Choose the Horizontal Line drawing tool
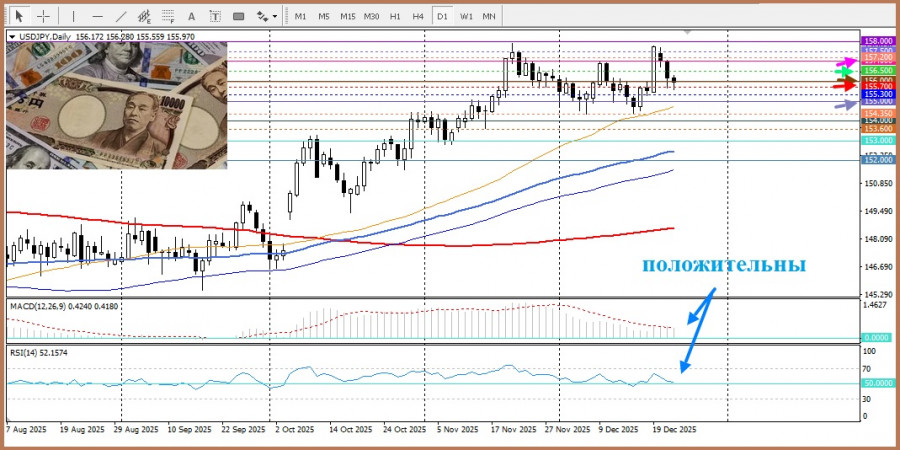The height and width of the screenshot is (450, 900). coord(98,16)
